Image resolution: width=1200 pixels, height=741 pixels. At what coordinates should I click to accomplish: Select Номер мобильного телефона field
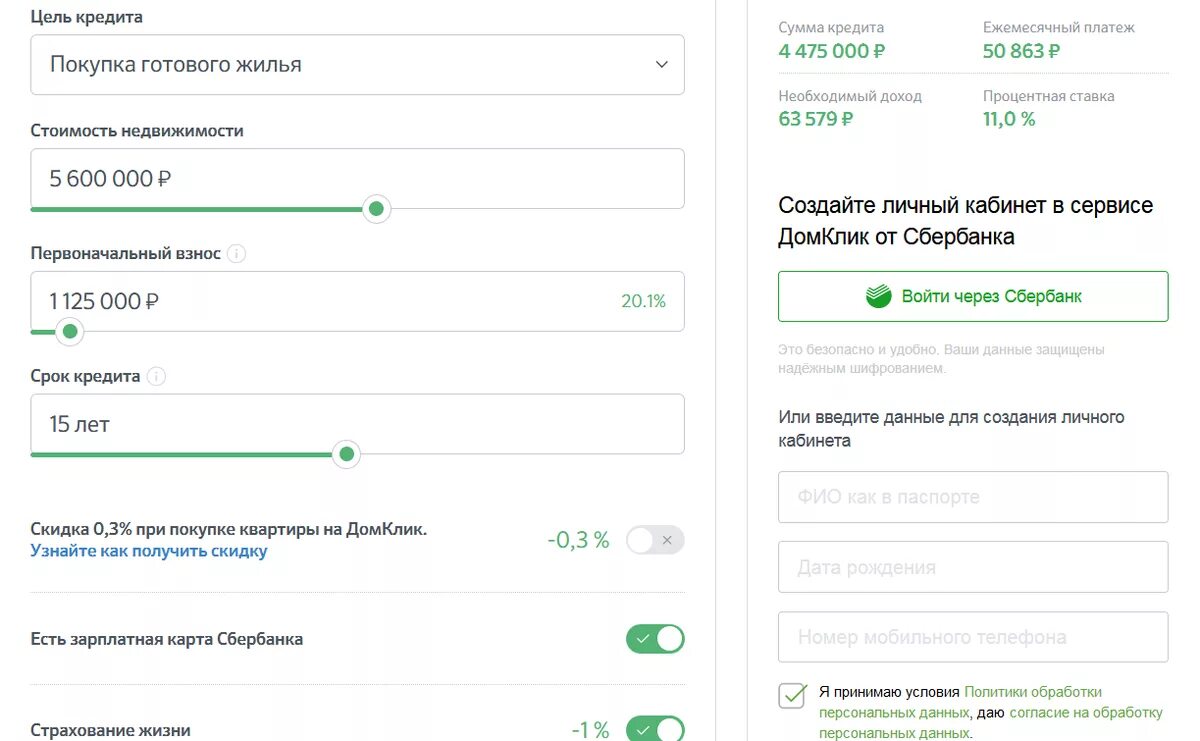[972, 637]
